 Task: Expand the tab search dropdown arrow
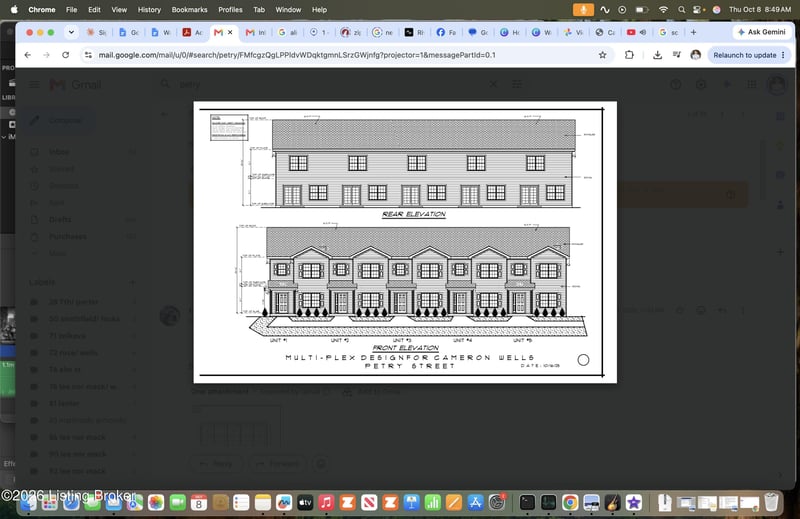(71, 32)
